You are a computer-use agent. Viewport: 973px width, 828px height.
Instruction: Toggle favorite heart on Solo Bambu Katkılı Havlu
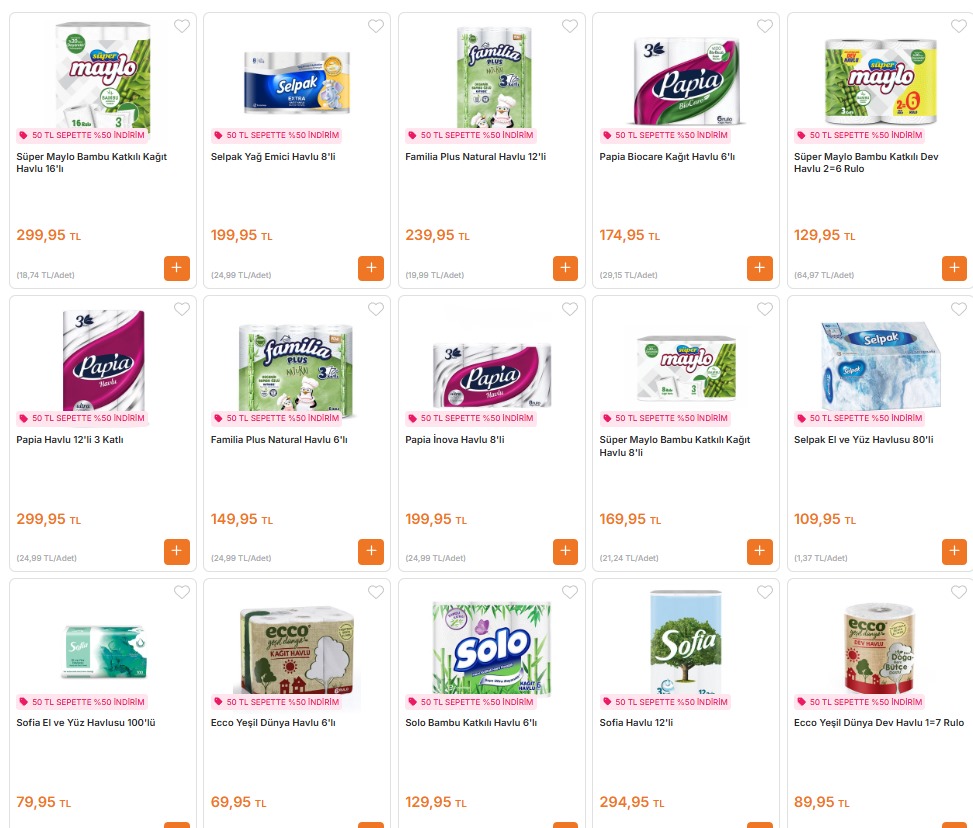tap(570, 592)
